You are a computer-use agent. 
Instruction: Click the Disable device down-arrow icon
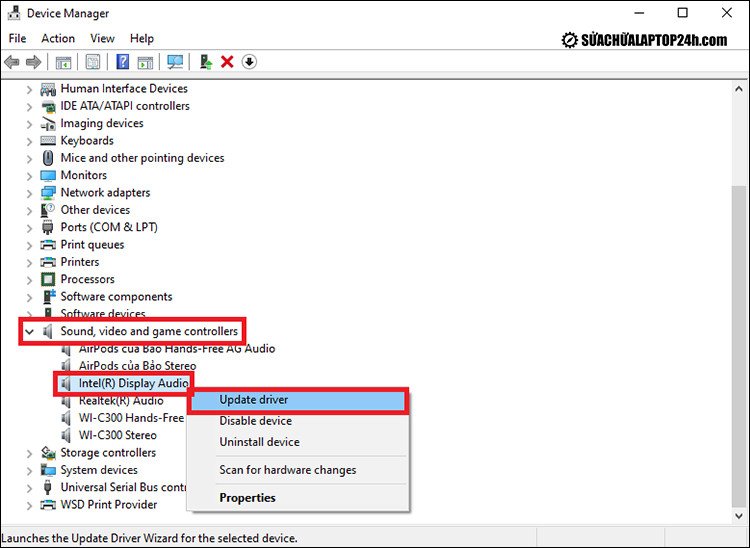[249, 62]
